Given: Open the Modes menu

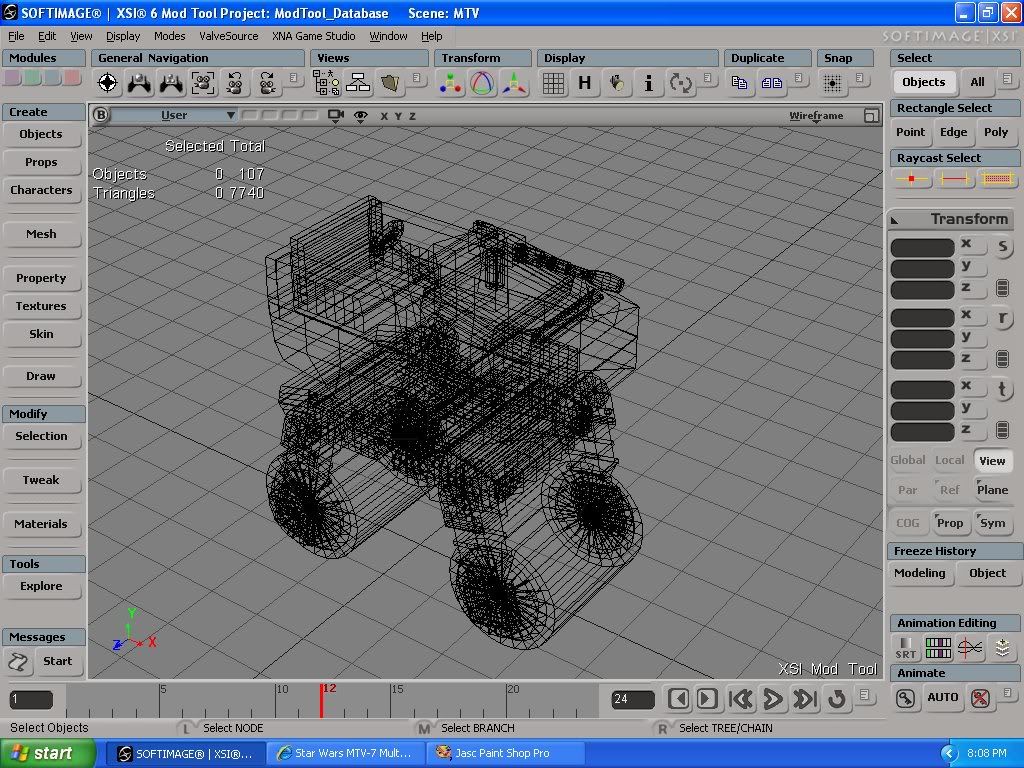Looking at the screenshot, I should tap(170, 36).
